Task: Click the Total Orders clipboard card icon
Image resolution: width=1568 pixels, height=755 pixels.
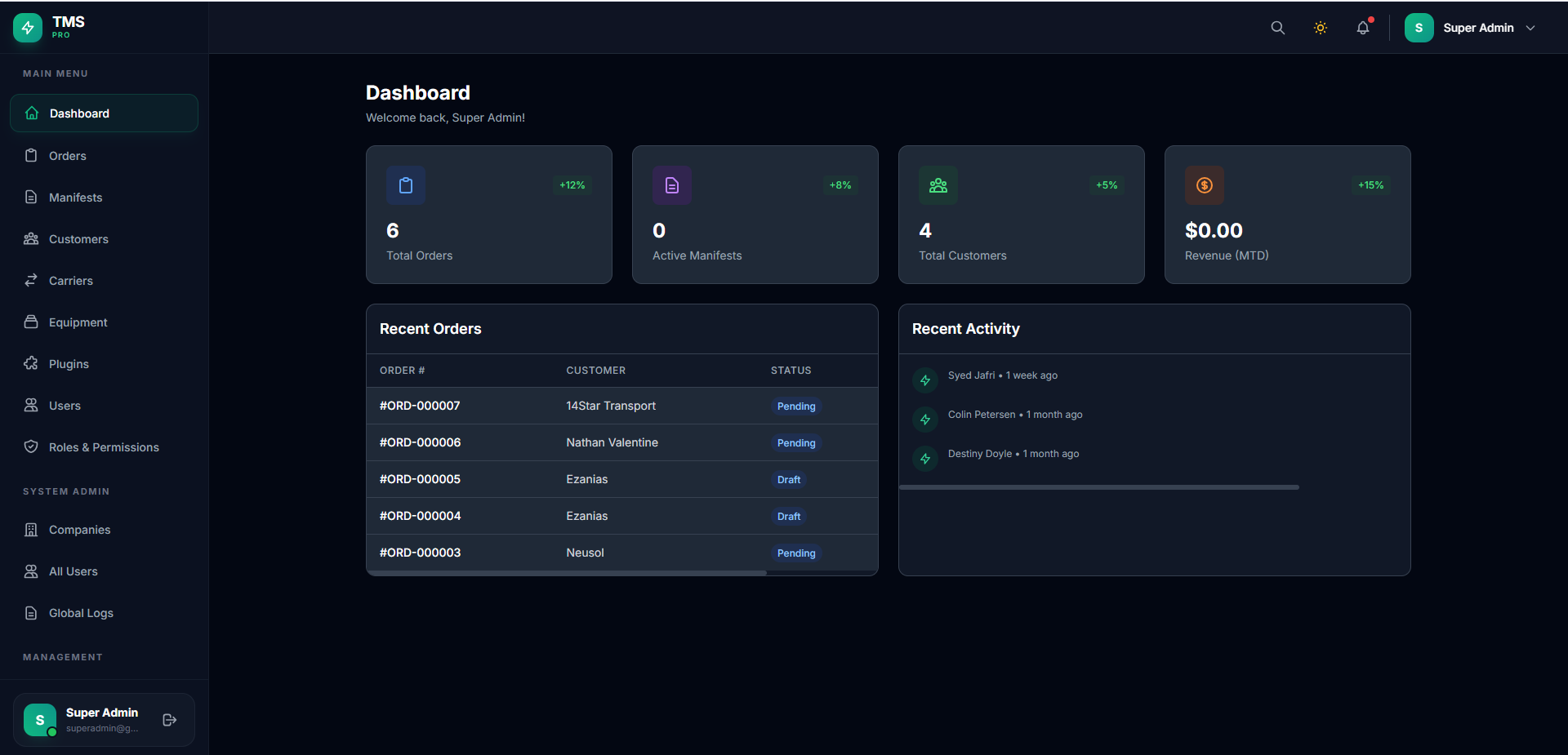Action: pyautogui.click(x=406, y=185)
